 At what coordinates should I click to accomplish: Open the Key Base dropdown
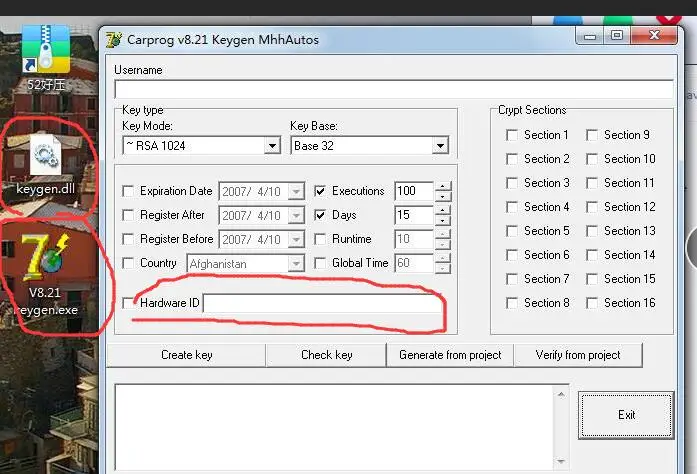(440, 146)
